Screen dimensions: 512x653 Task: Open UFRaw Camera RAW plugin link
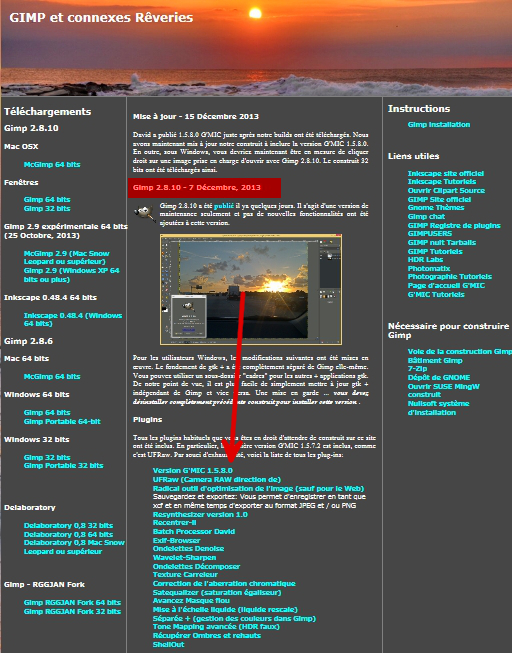[217, 480]
